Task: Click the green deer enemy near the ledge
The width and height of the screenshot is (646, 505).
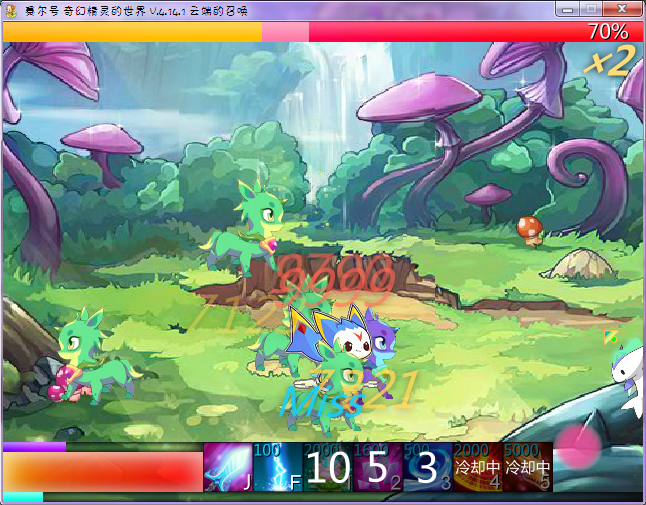Action: coord(245,229)
